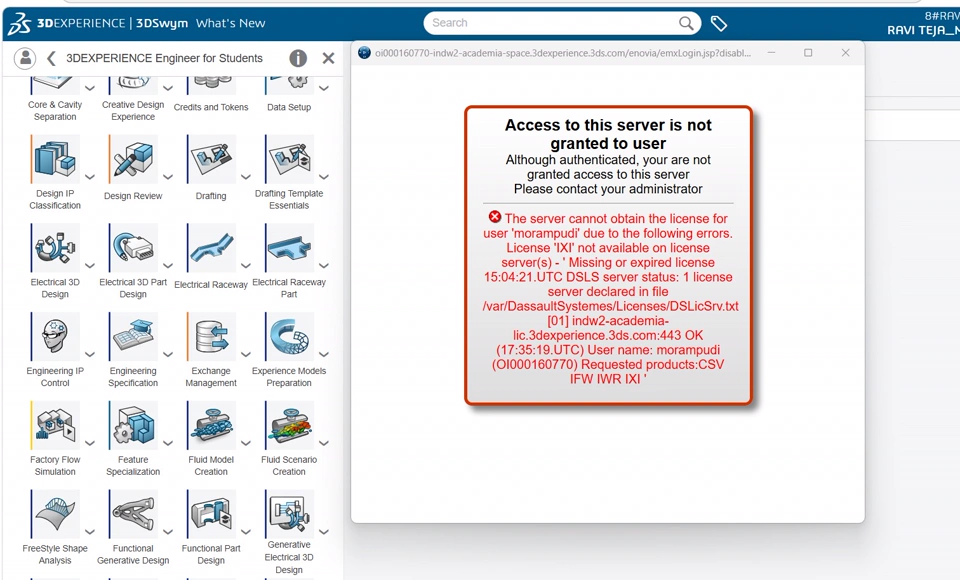Open Electrical Raceway Part app

[290, 248]
